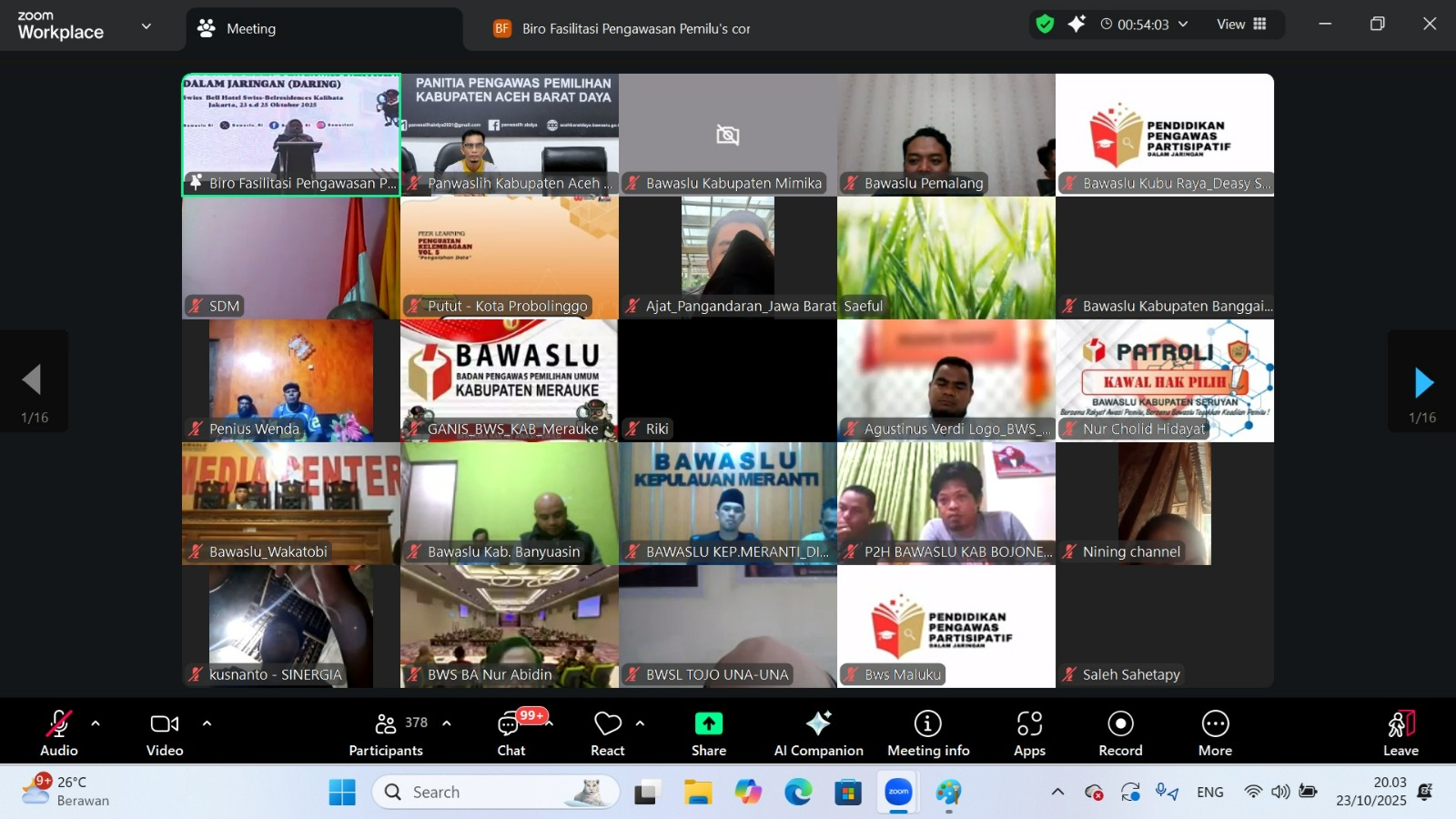Select Bawaslu Kubu Raya_Deasy tile
The height and width of the screenshot is (819, 1456).
[1165, 135]
